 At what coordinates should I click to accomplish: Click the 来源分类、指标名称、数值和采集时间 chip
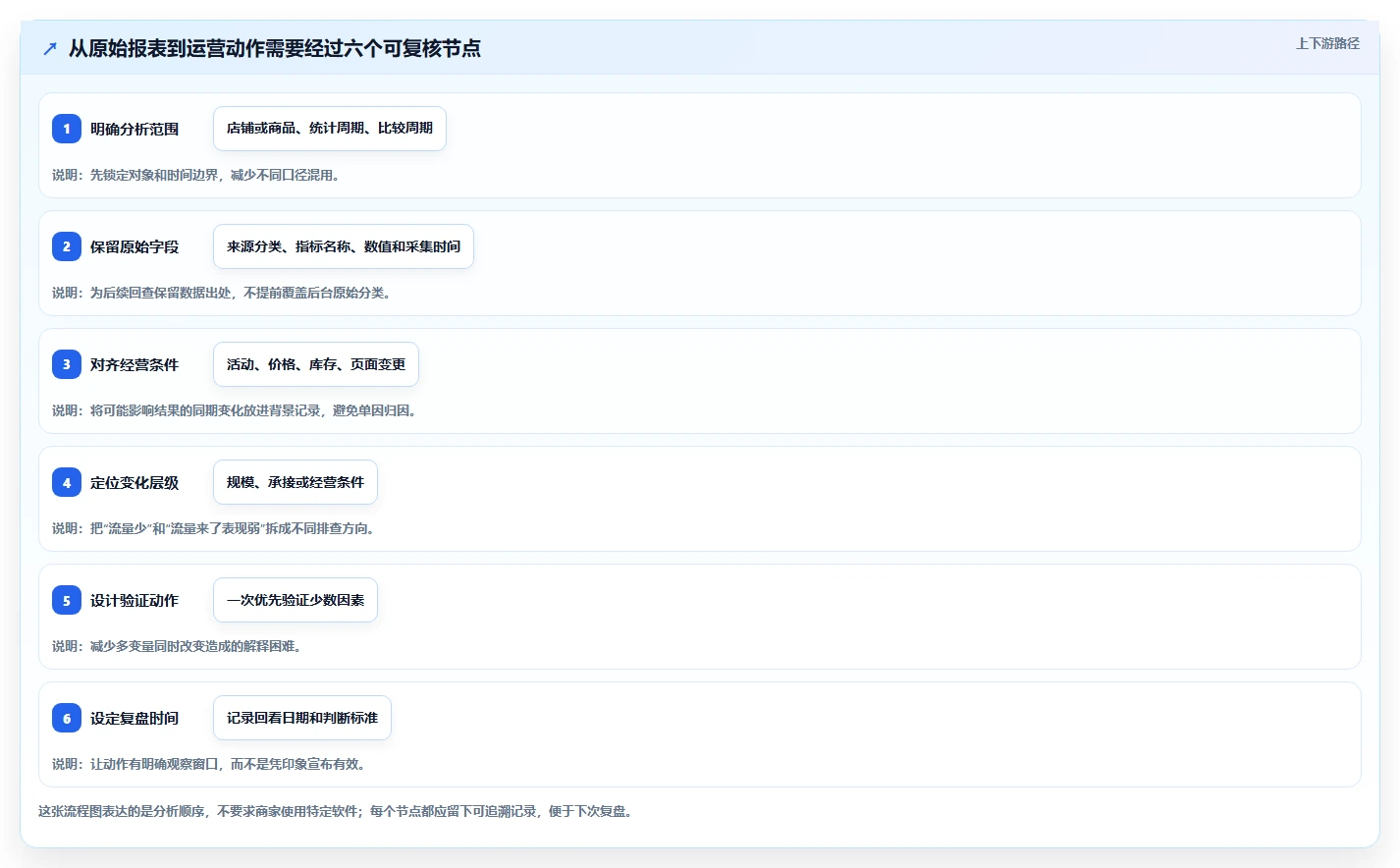tap(344, 246)
